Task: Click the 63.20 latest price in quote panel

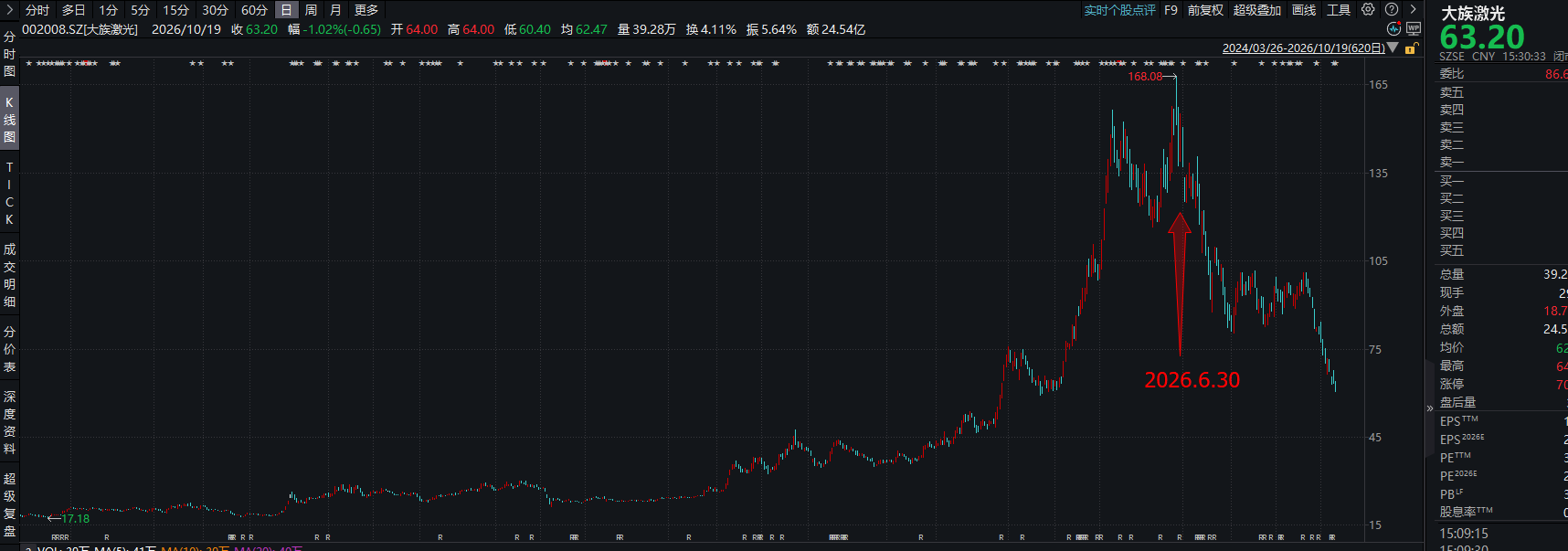Action: (1482, 37)
